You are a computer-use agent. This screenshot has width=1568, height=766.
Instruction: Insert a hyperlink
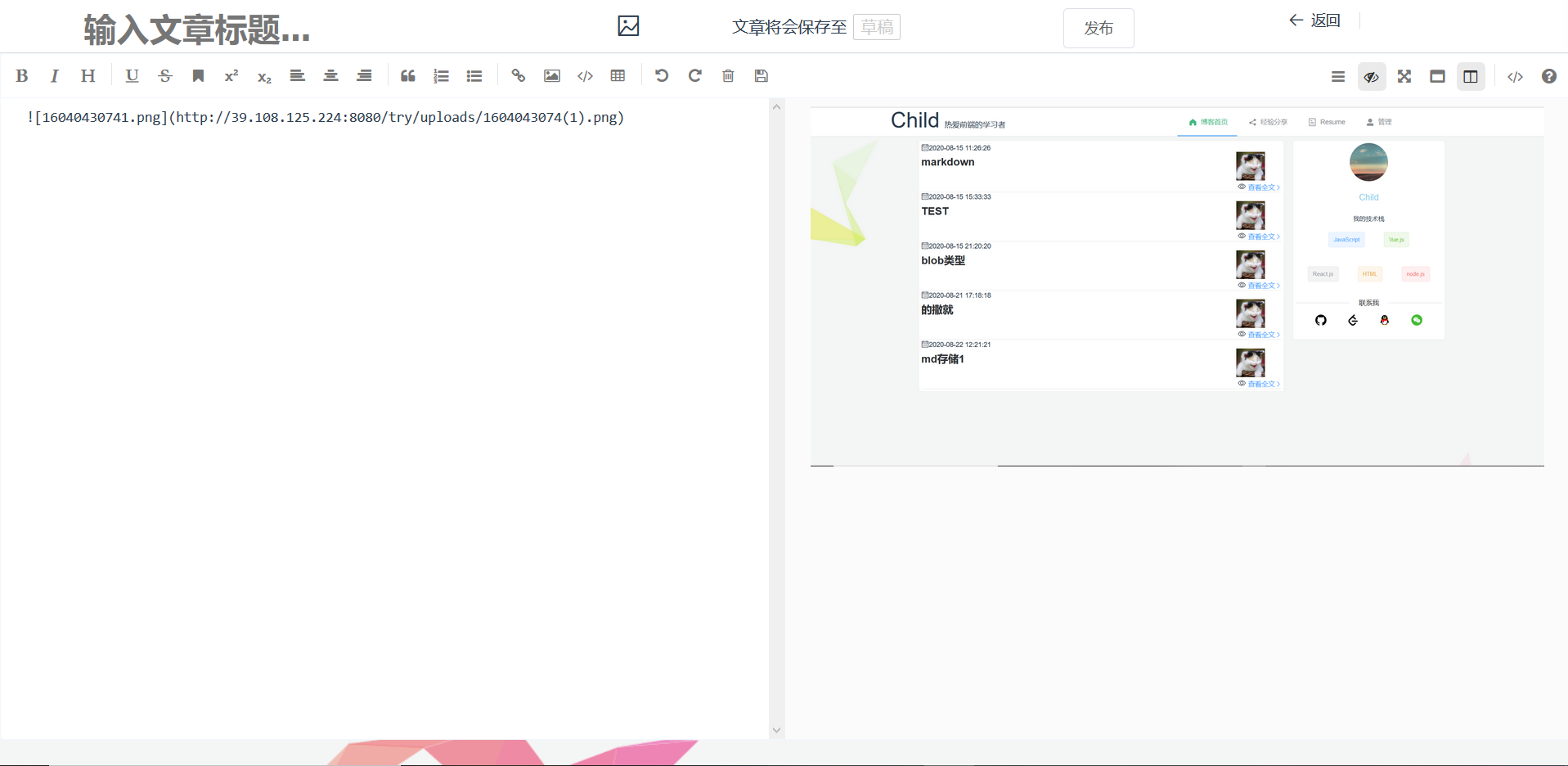(519, 76)
